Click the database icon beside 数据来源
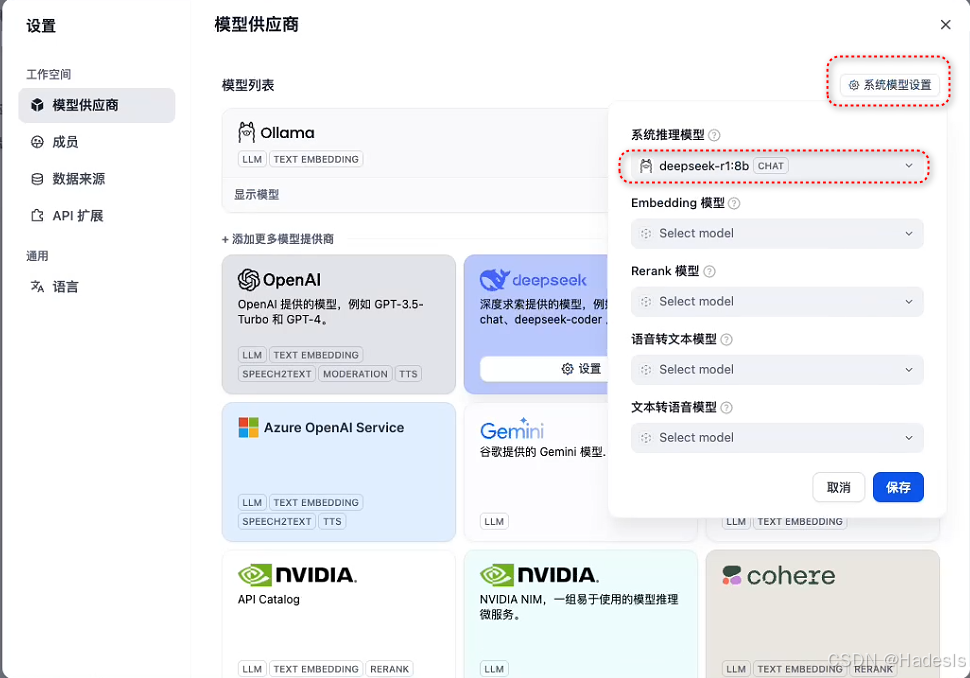Viewport: 970px width, 678px height. tap(37, 179)
